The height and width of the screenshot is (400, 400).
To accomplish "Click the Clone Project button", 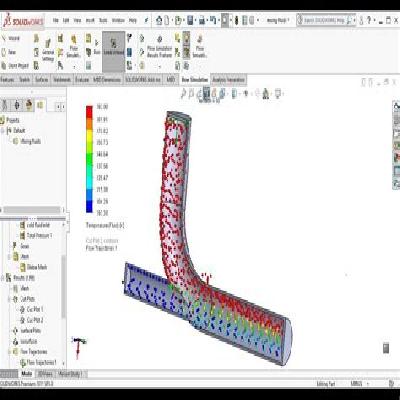I will [15, 66].
